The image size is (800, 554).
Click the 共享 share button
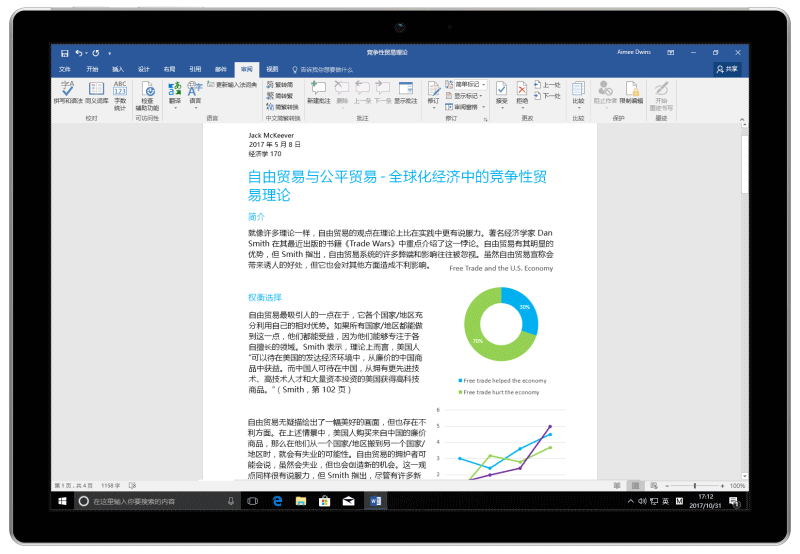[728, 69]
